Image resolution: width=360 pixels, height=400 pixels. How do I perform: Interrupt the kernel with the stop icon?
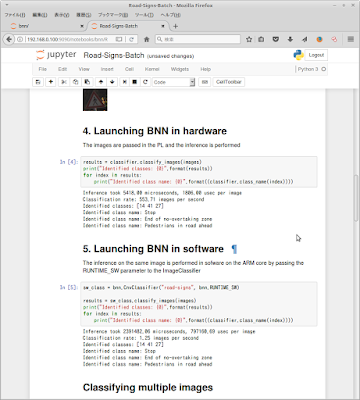135,82
